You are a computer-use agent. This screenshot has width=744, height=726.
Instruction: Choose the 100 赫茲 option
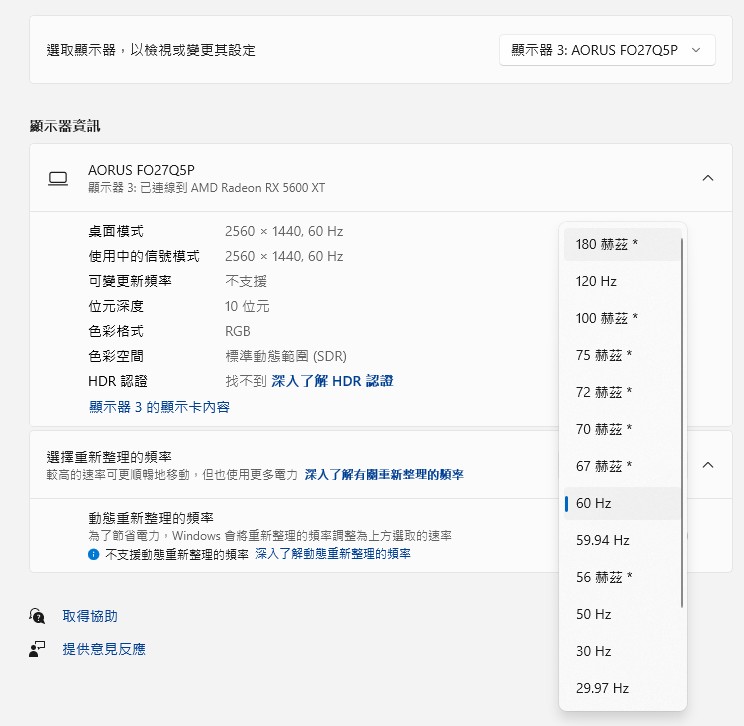[621, 318]
